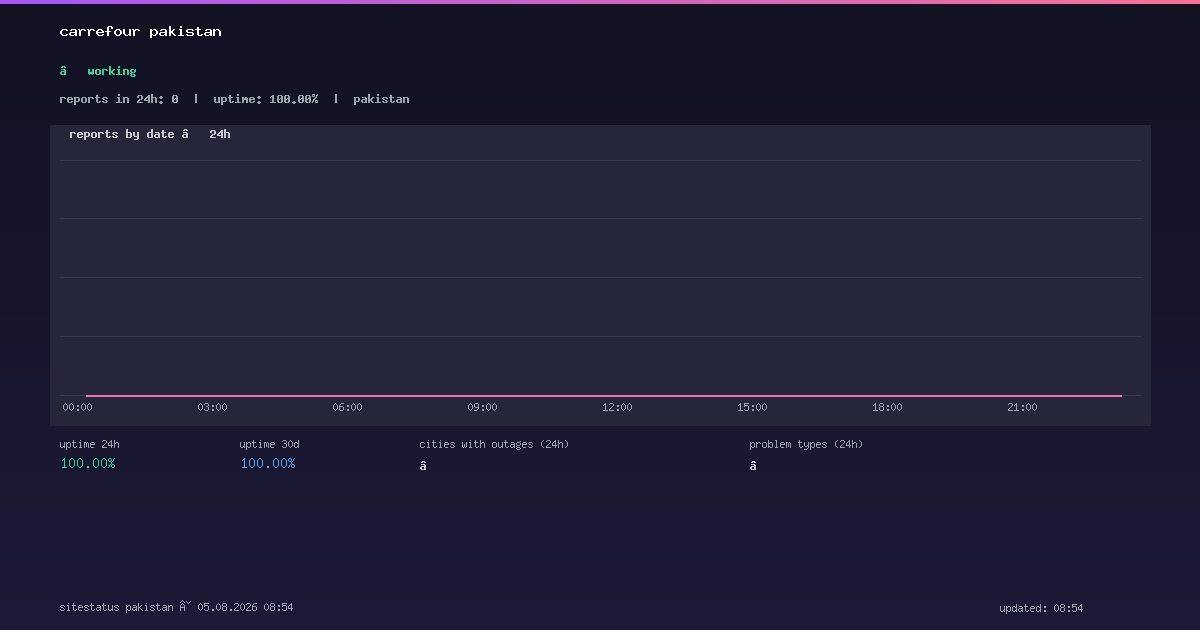Click the reports by date heading

pos(122,134)
